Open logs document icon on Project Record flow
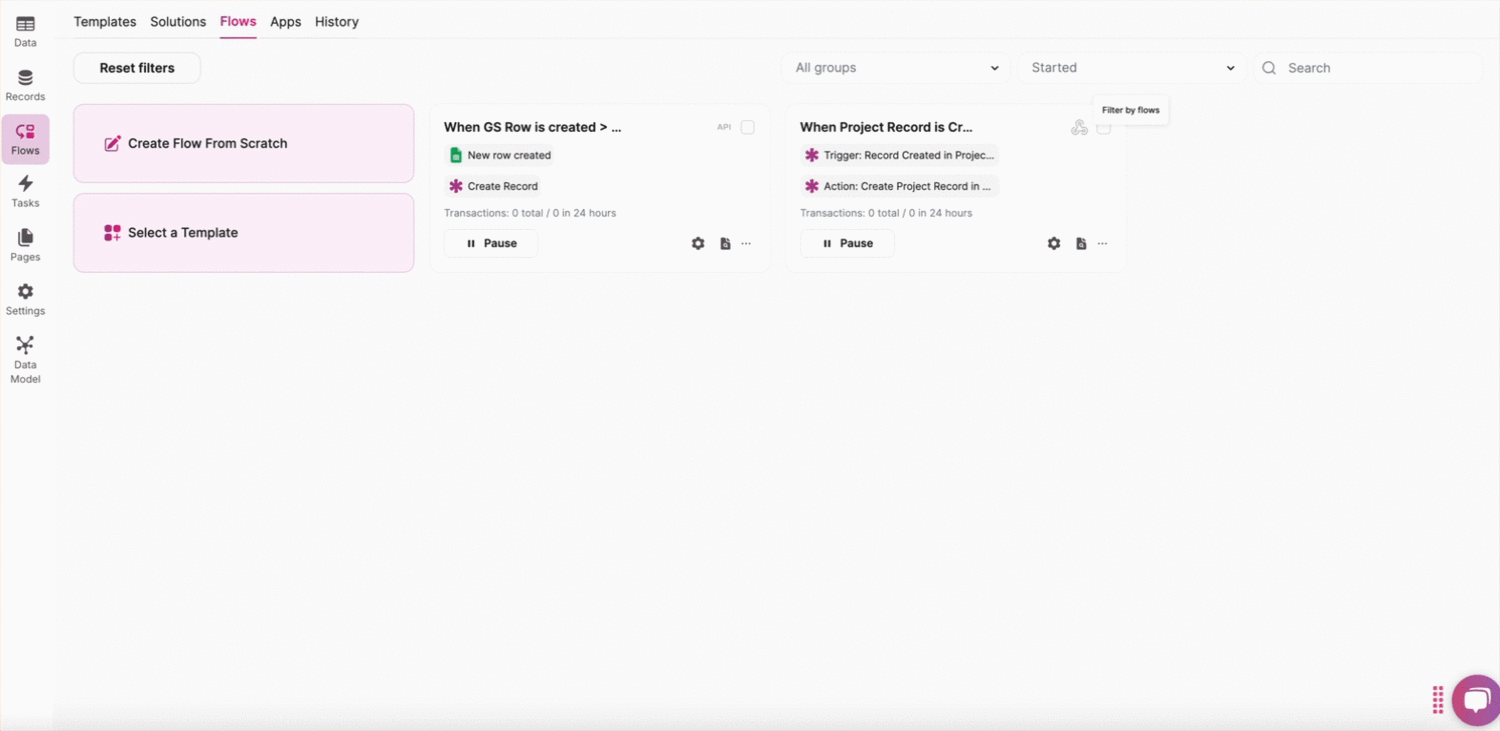1500x731 pixels. click(1081, 244)
